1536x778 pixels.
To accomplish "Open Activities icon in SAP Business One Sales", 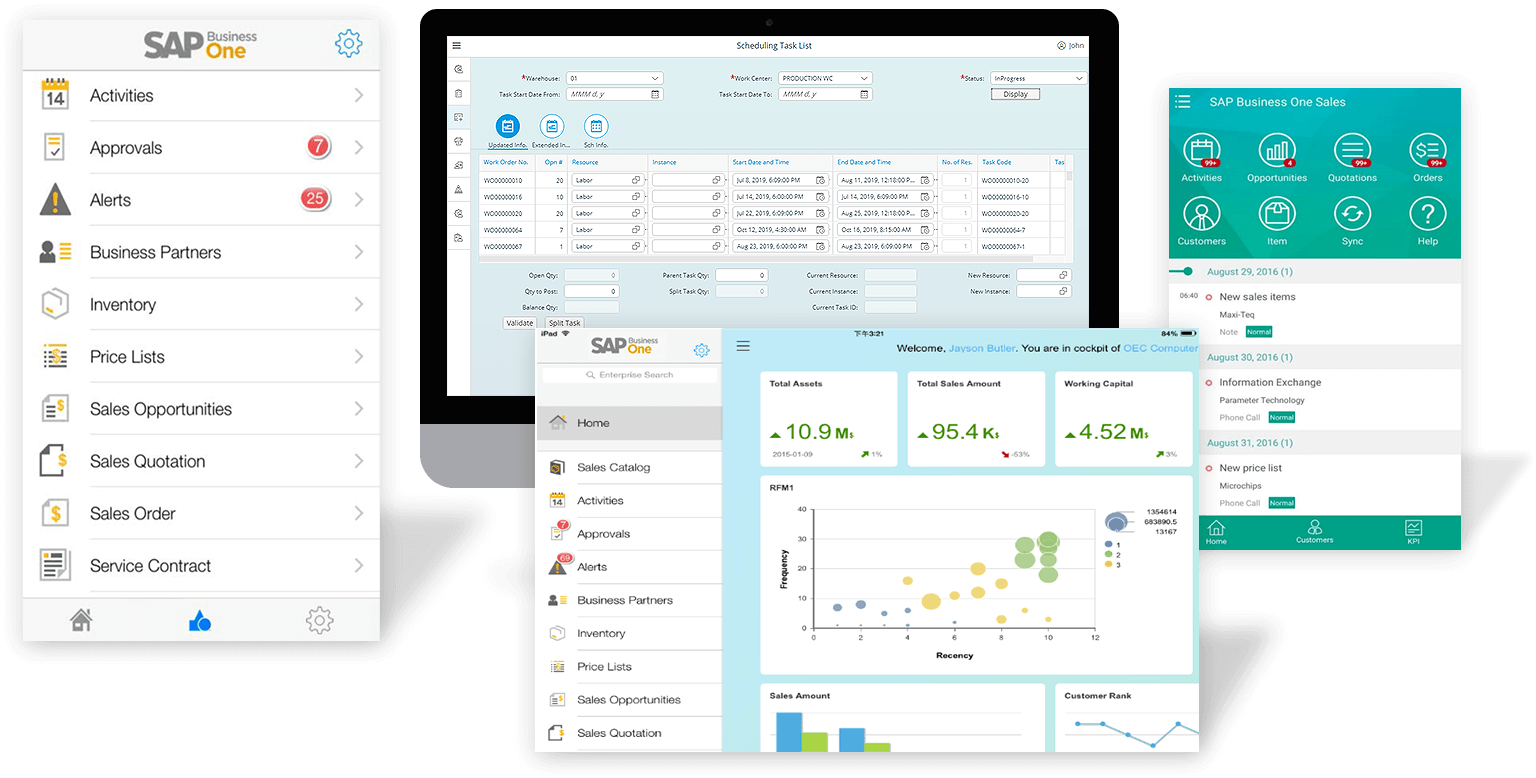I will click(x=1201, y=151).
